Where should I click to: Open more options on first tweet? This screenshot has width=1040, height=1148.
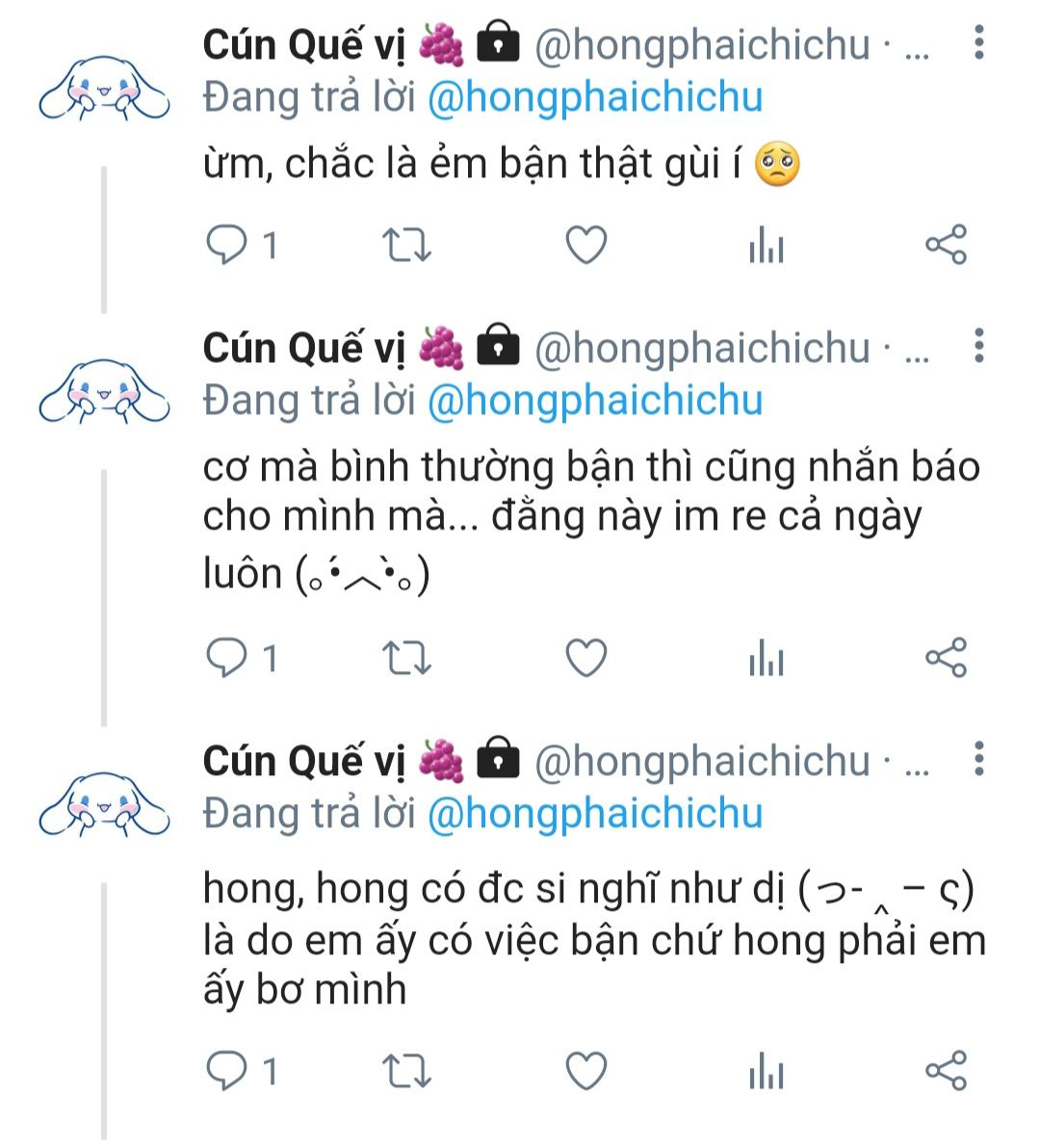[x=978, y=42]
